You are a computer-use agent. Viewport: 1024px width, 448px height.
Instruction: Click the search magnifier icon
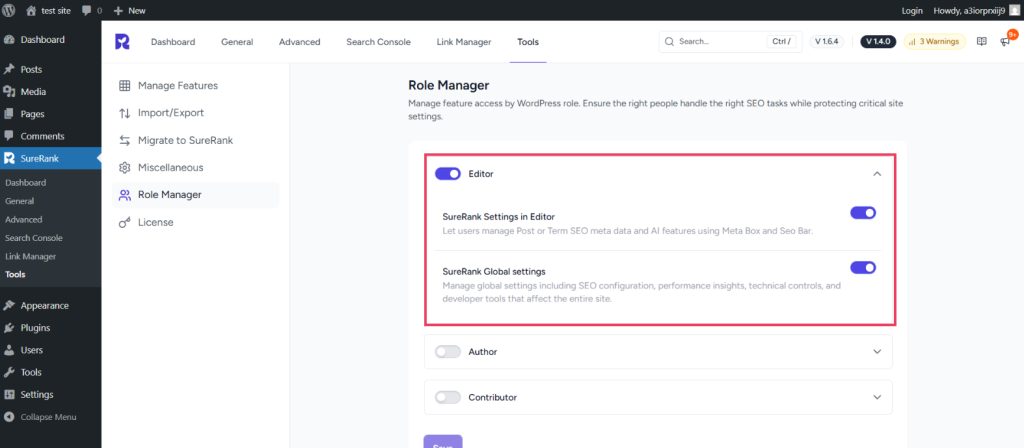coord(669,41)
